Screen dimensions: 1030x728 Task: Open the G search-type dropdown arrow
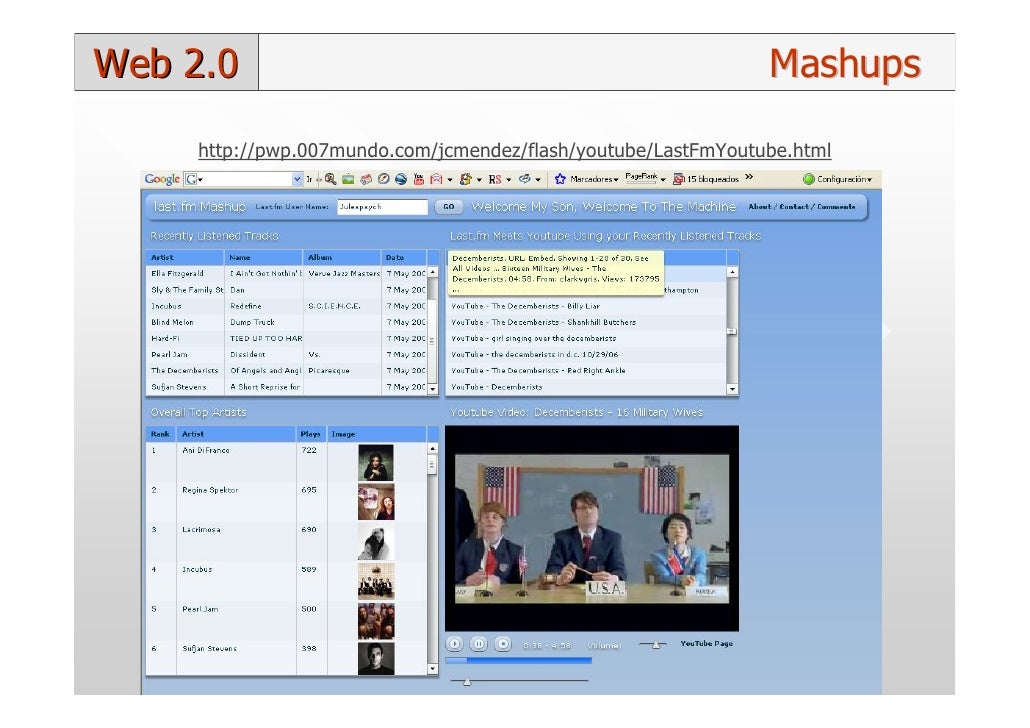200,179
